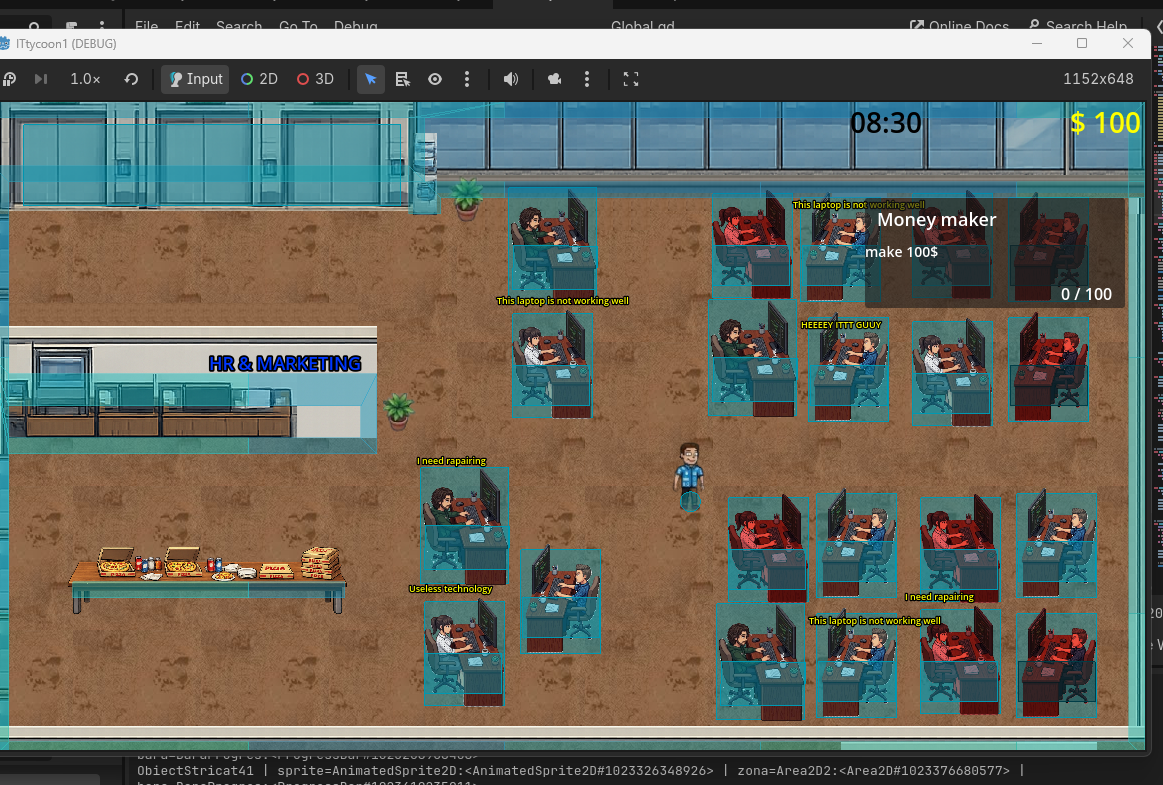Image resolution: width=1163 pixels, height=785 pixels.
Task: Click the pizza boxes table
Action: click(208, 579)
